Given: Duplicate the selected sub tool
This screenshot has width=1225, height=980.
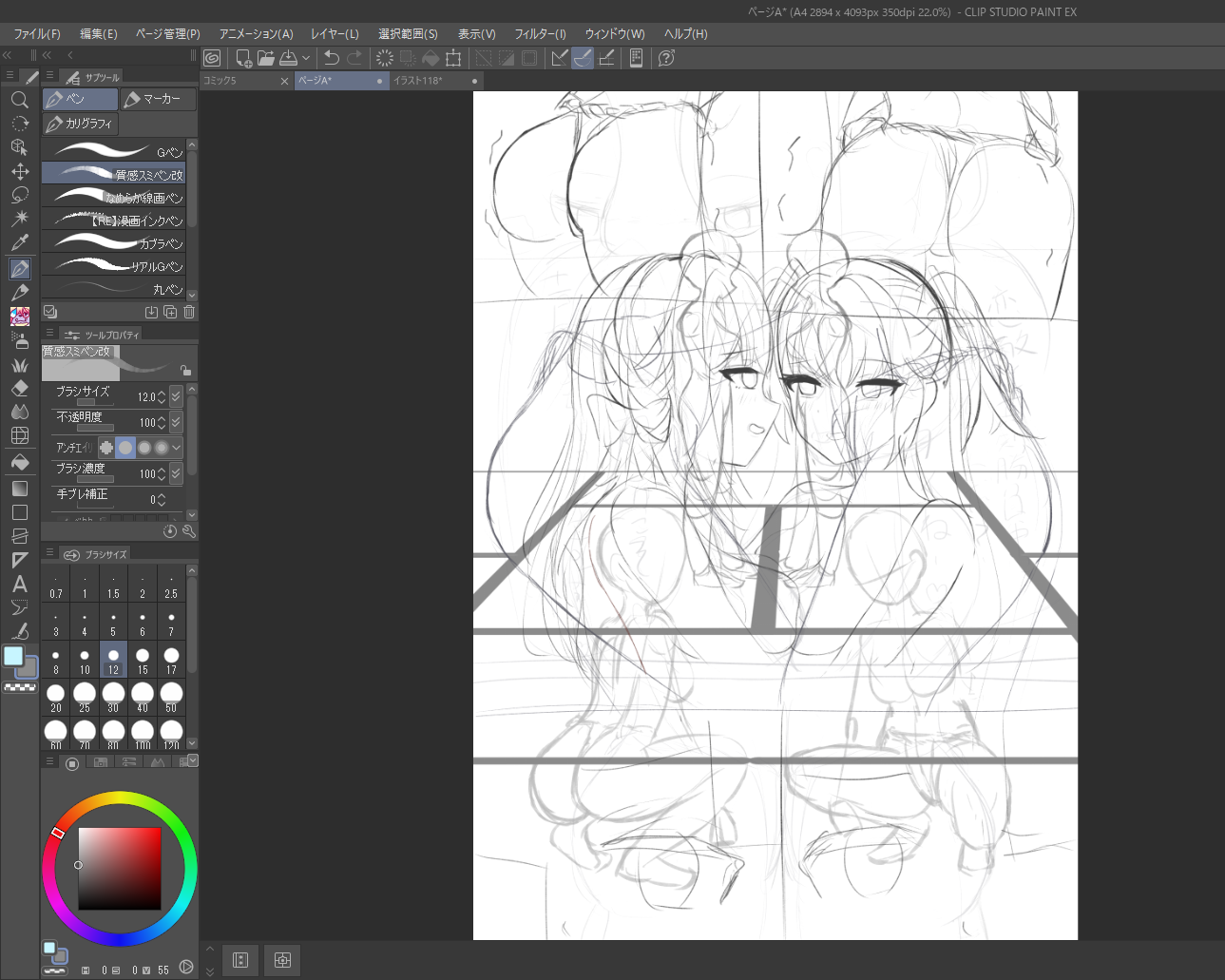Looking at the screenshot, I should pyautogui.click(x=170, y=312).
